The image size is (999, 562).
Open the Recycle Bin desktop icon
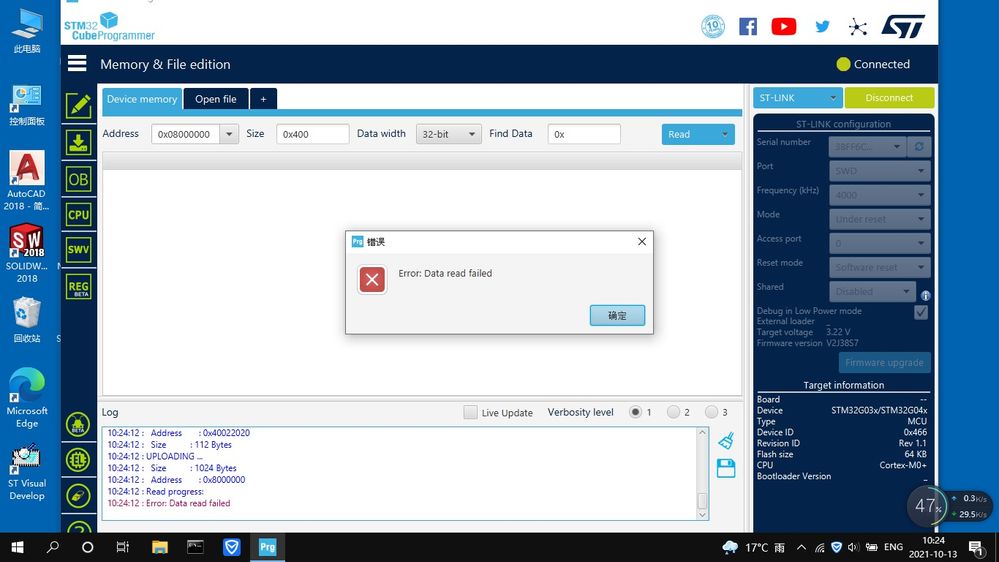pos(27,320)
